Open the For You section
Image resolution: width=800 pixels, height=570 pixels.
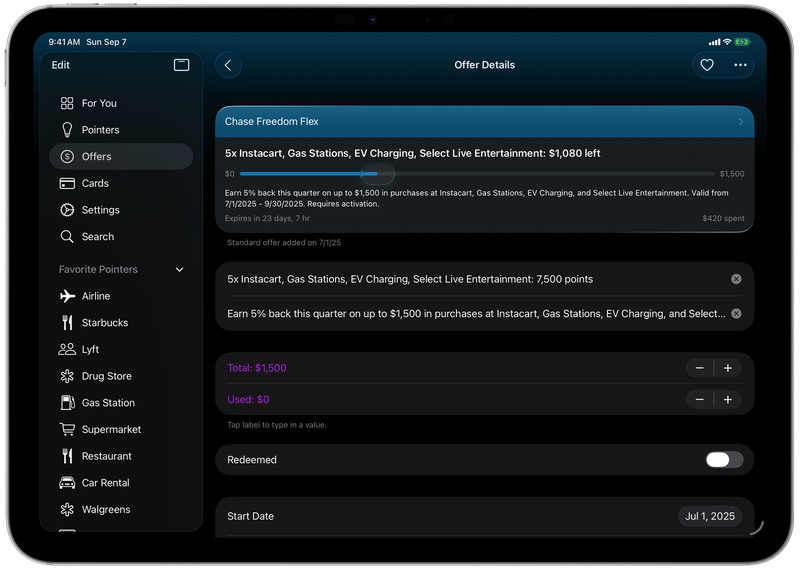coord(121,103)
